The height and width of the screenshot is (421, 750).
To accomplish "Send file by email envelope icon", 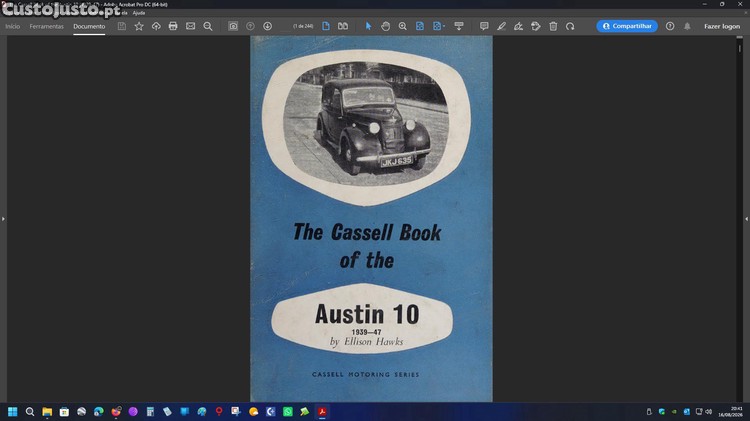I will click(x=190, y=26).
